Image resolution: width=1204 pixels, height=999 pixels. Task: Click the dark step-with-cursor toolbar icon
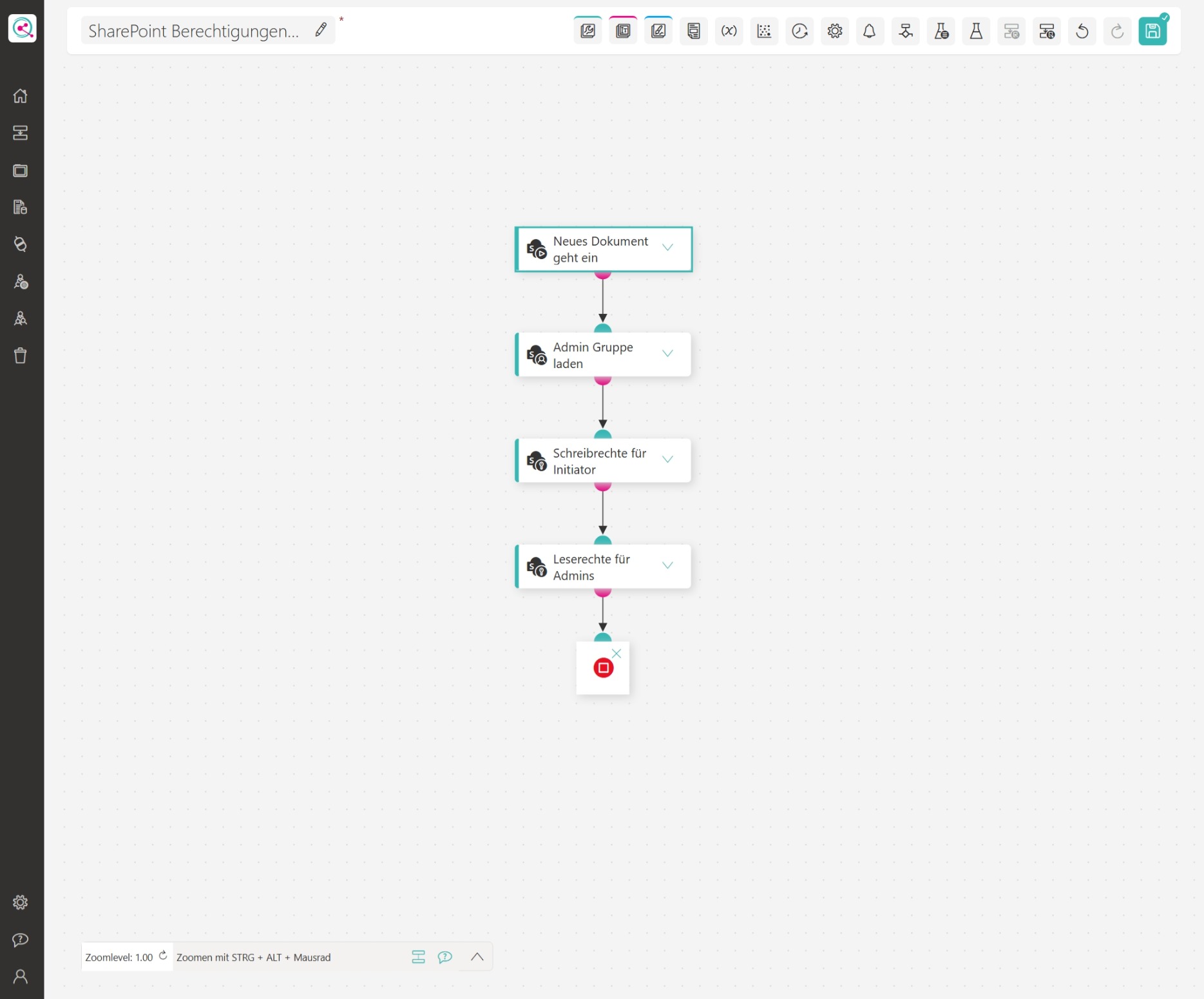(x=1047, y=31)
